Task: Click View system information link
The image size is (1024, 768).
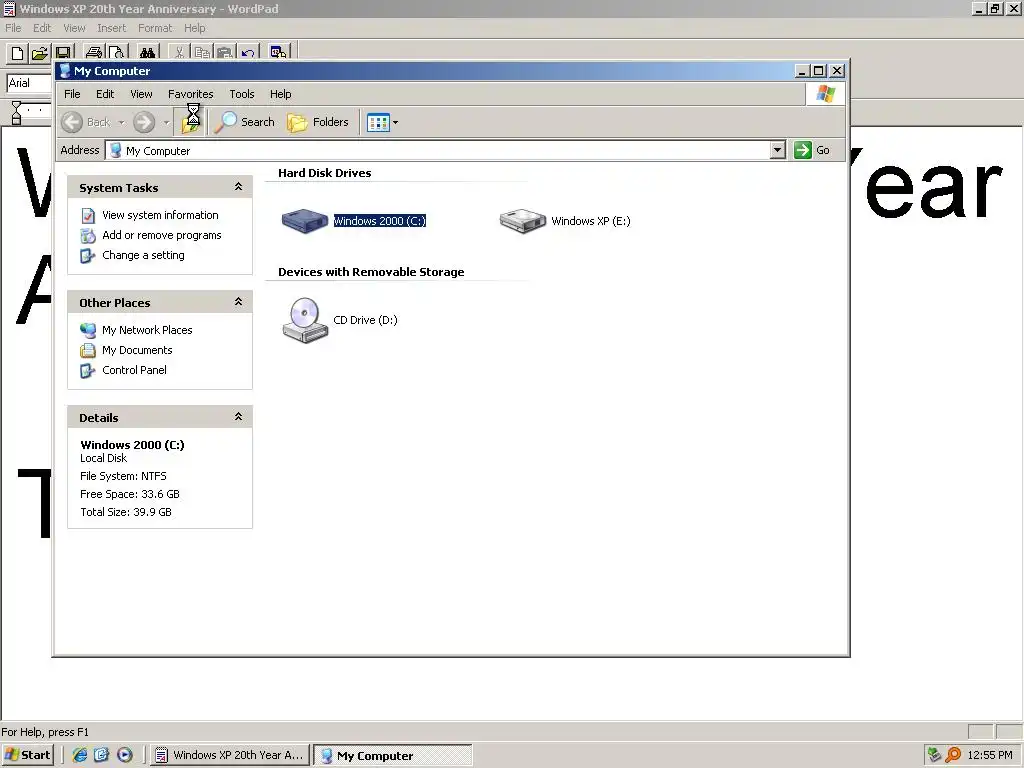Action: pyautogui.click(x=160, y=215)
